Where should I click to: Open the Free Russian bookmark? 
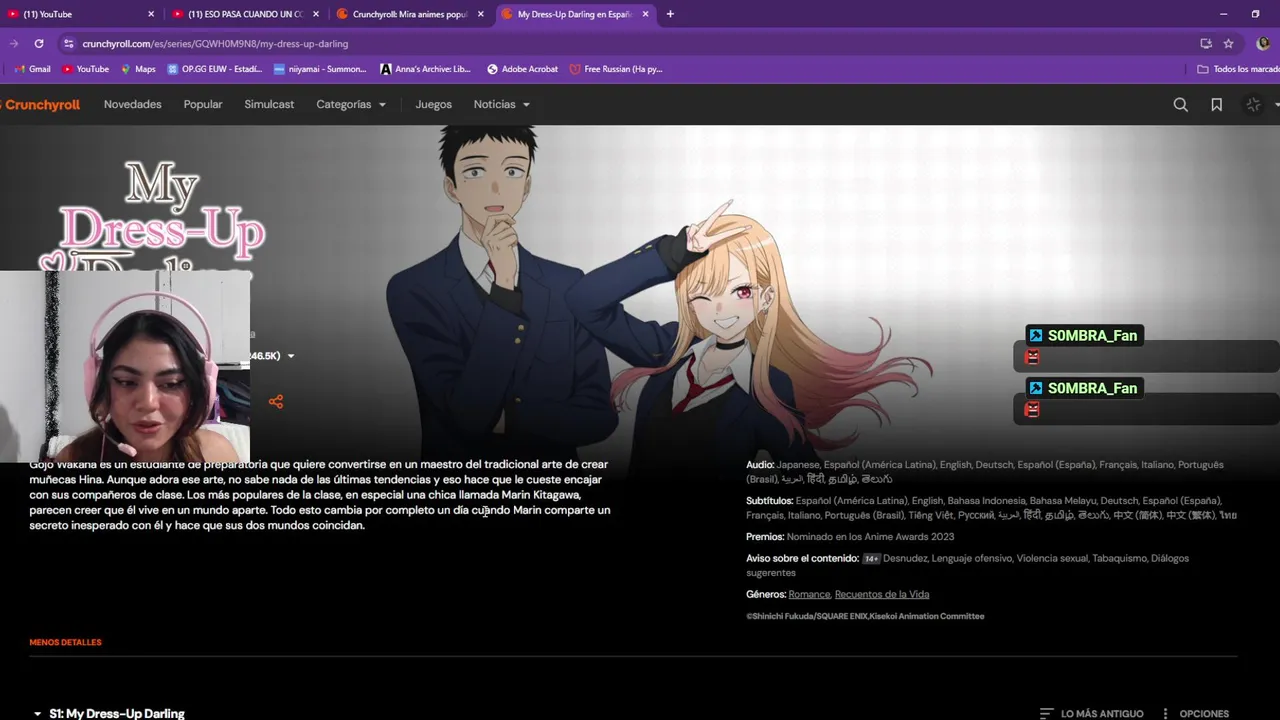coord(616,69)
